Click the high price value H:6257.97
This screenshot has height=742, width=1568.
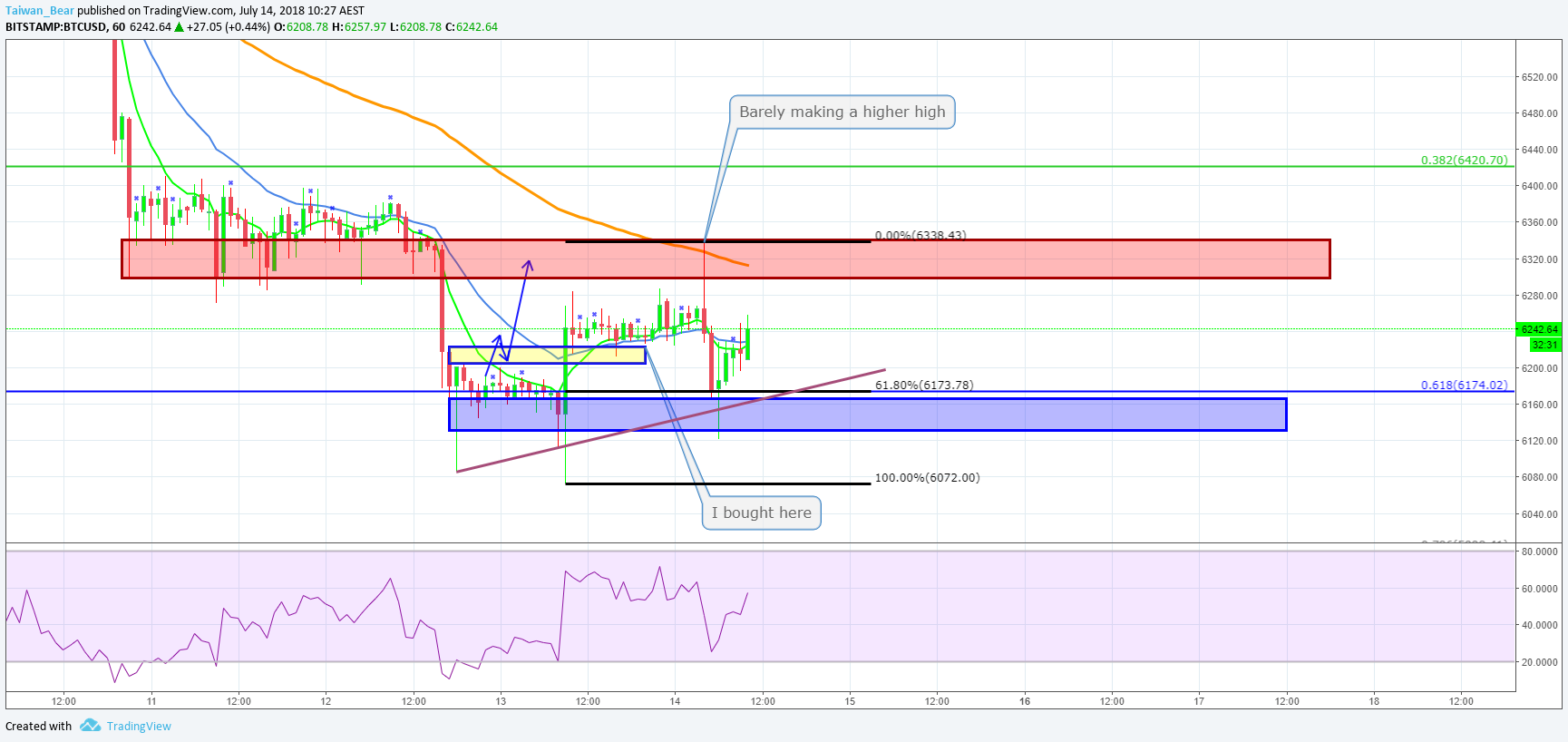point(359,27)
